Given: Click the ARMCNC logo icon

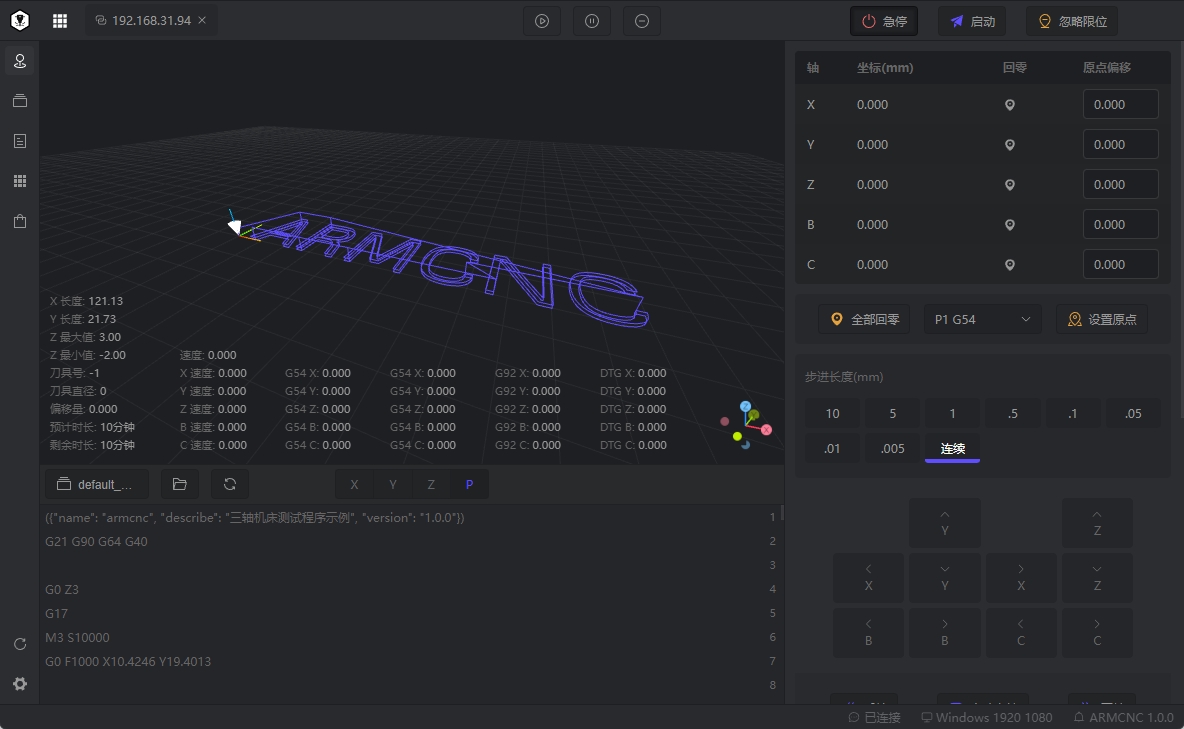Looking at the screenshot, I should tap(20, 20).
